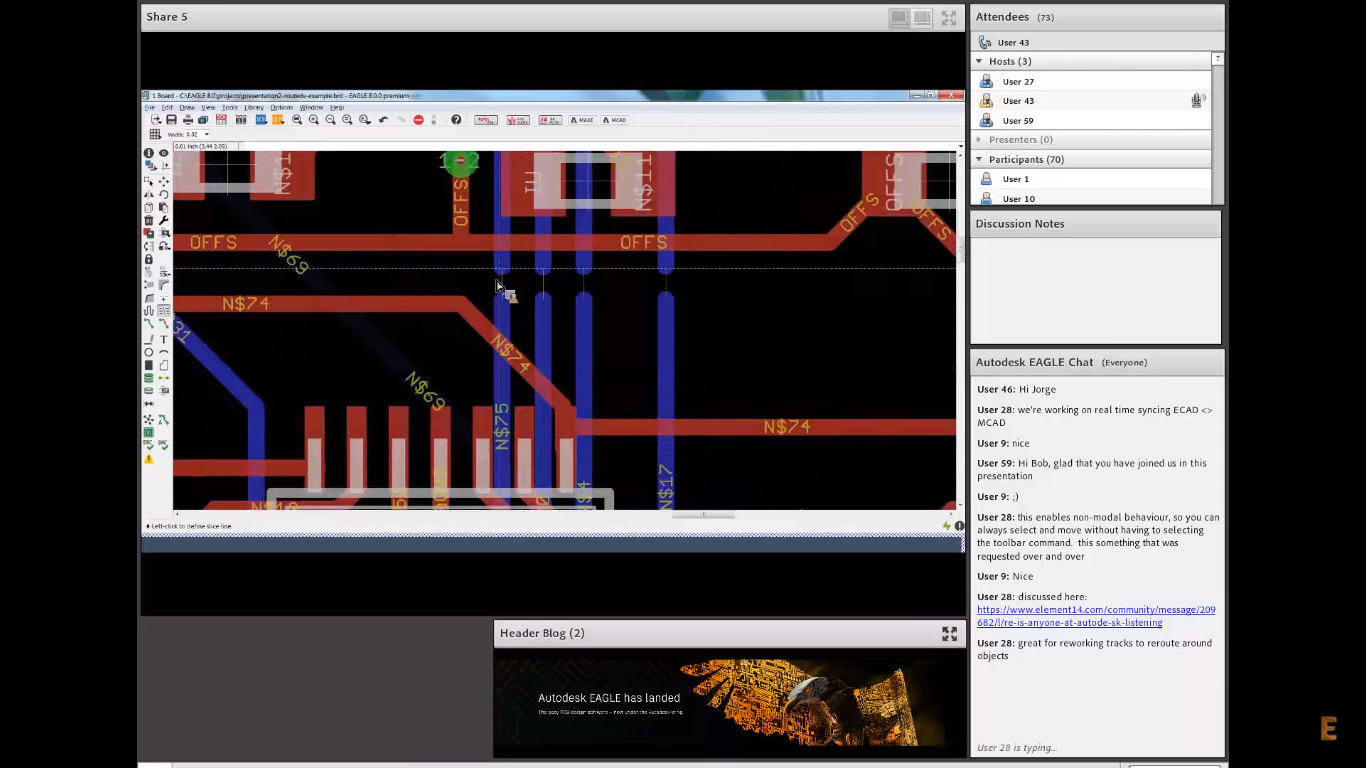This screenshot has height=768, width=1366.
Task: Open the Grid settings icon
Action: tap(155, 134)
